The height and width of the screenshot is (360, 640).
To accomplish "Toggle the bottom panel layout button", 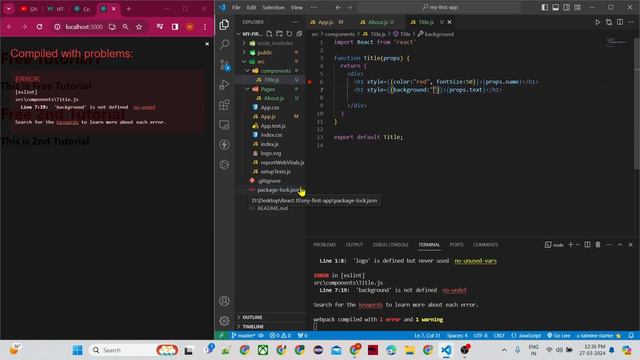I will [x=556, y=7].
